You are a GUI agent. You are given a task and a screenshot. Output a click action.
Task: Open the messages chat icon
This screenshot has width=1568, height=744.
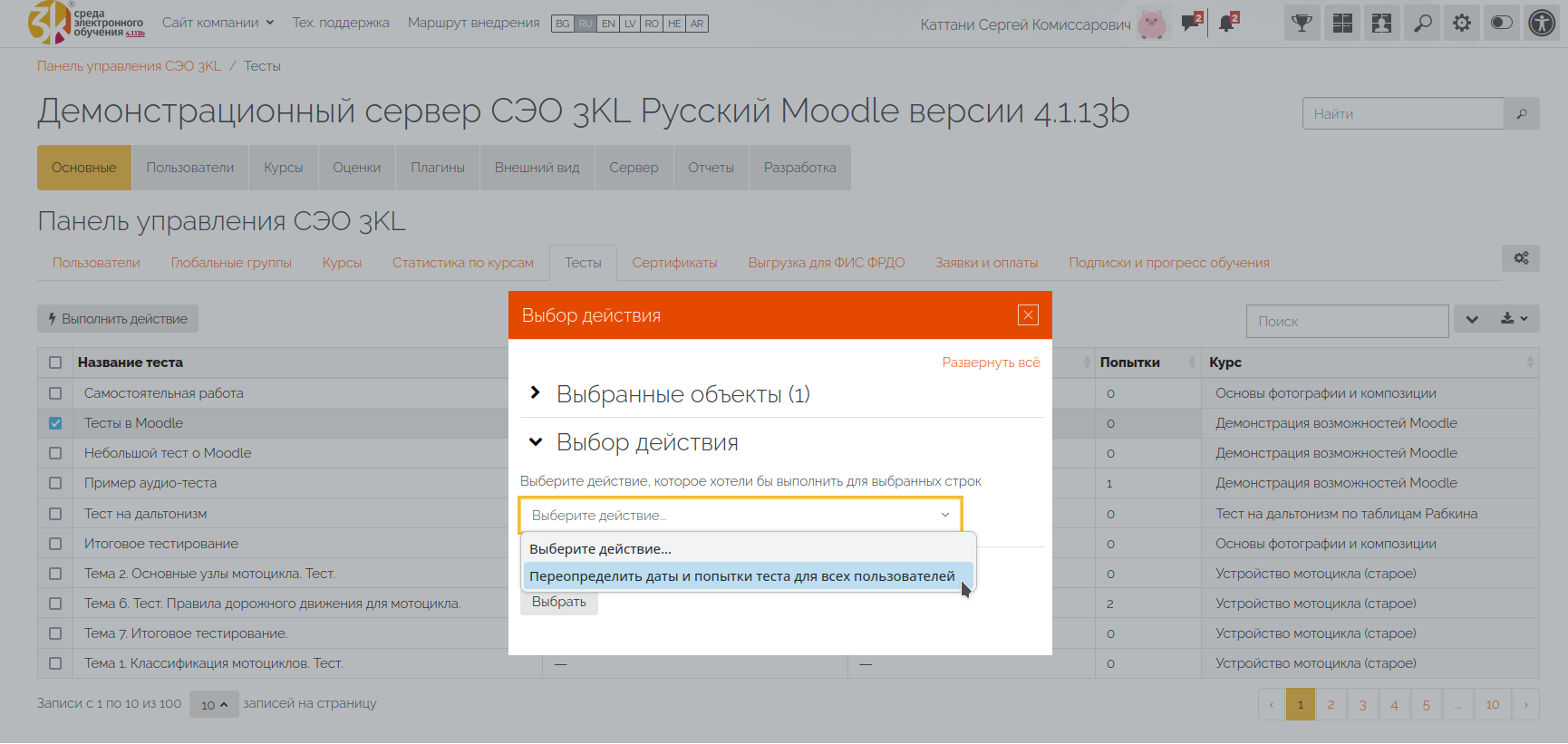(1190, 24)
